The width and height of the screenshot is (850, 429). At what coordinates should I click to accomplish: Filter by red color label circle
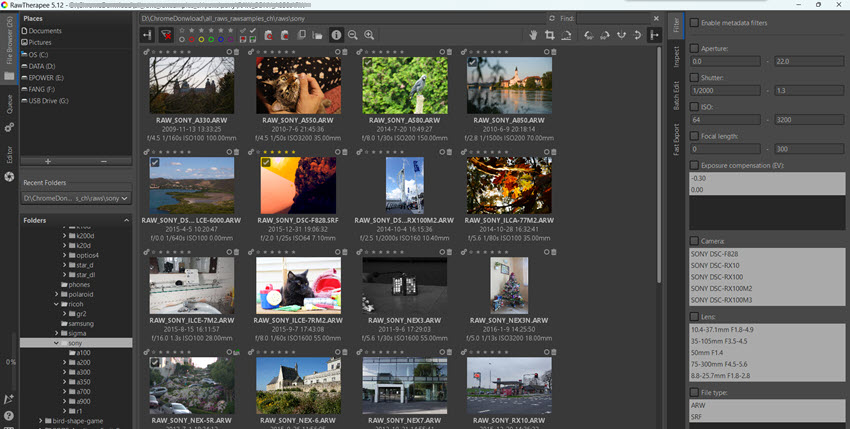tap(191, 40)
